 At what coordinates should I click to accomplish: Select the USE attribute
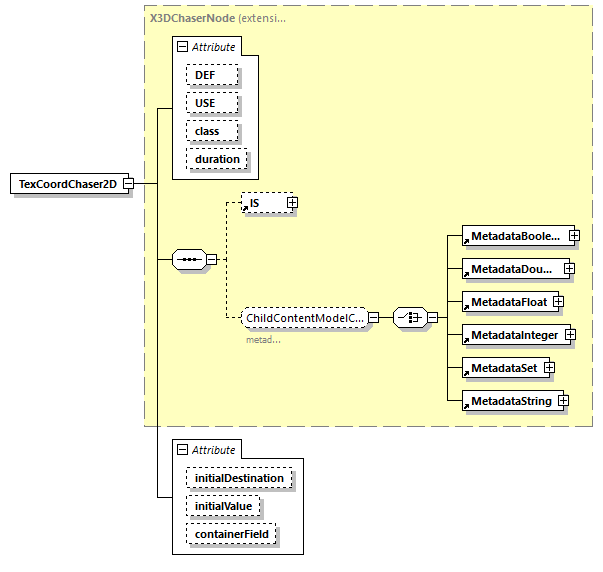[212, 103]
